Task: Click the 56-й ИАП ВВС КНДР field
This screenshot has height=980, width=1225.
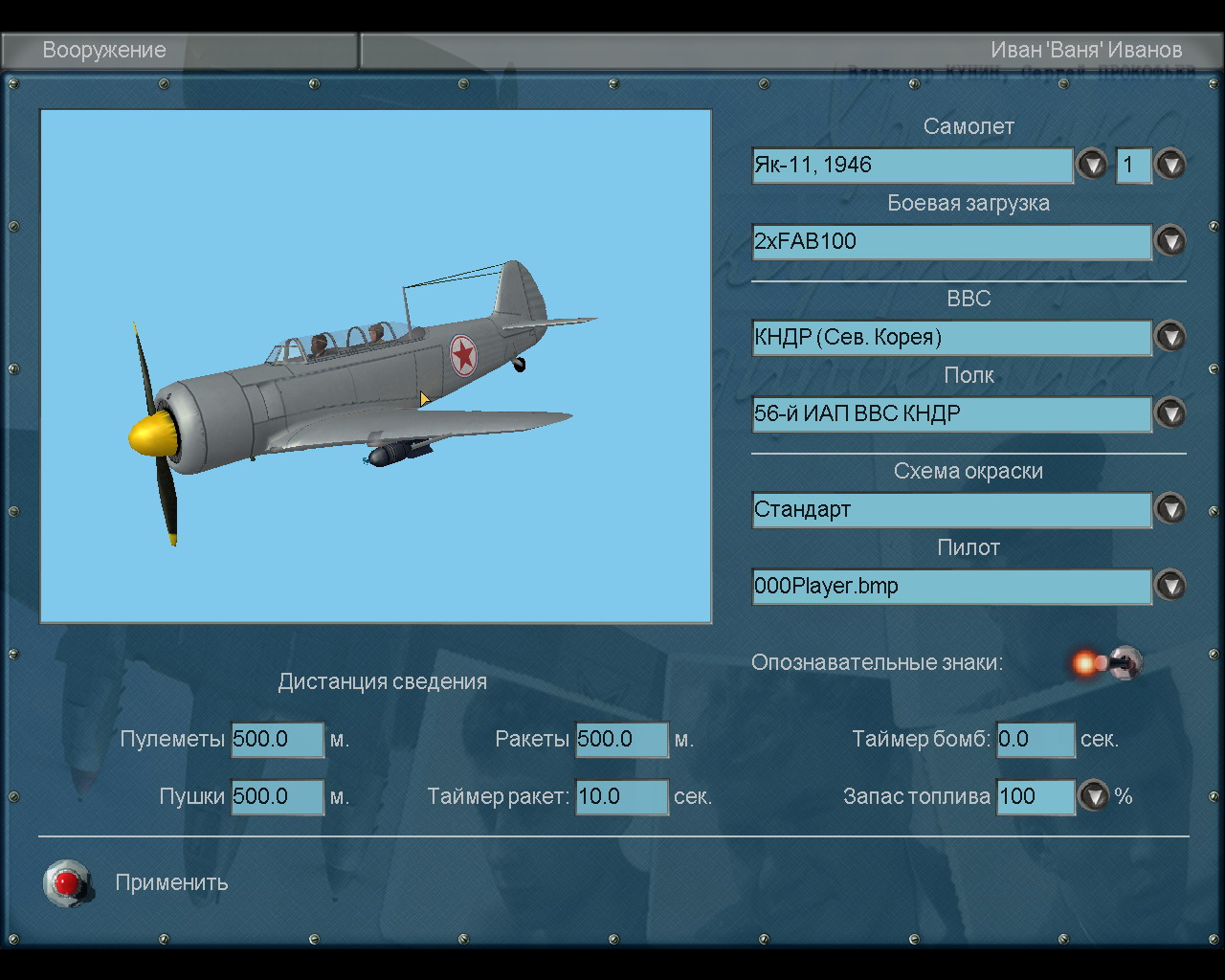Action: point(951,413)
